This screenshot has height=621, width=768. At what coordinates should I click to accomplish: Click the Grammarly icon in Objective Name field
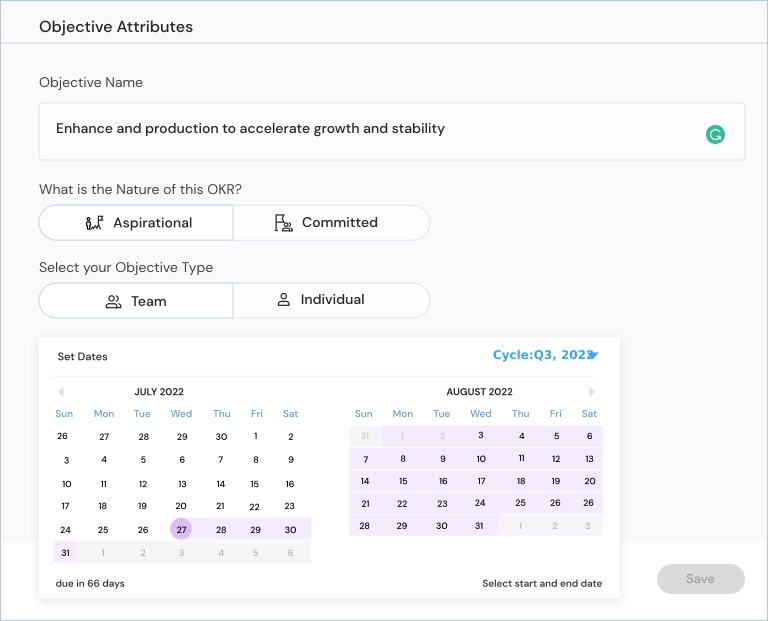pos(715,134)
